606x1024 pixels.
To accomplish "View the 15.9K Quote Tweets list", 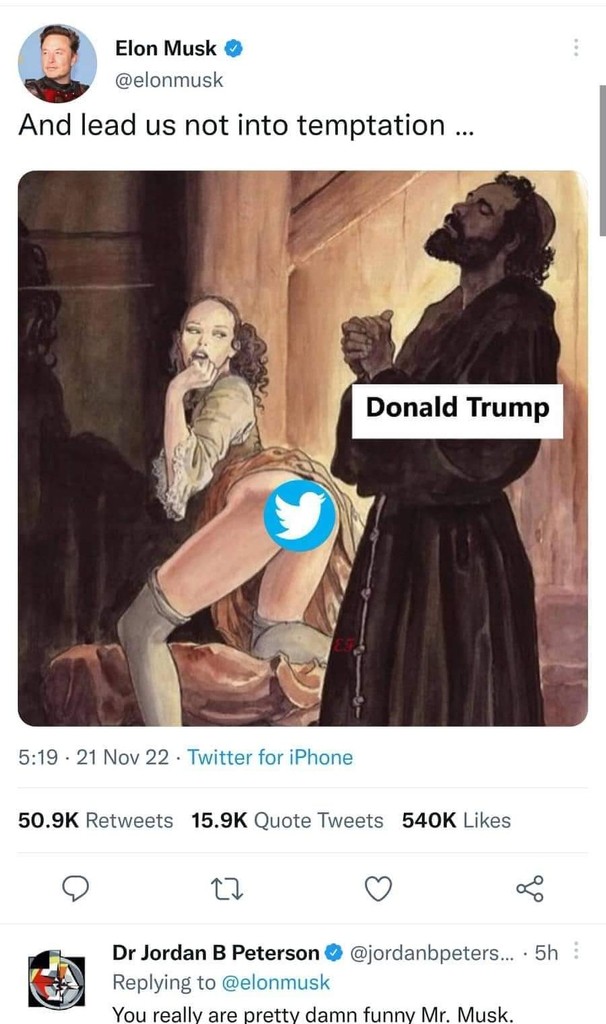I will point(287,821).
